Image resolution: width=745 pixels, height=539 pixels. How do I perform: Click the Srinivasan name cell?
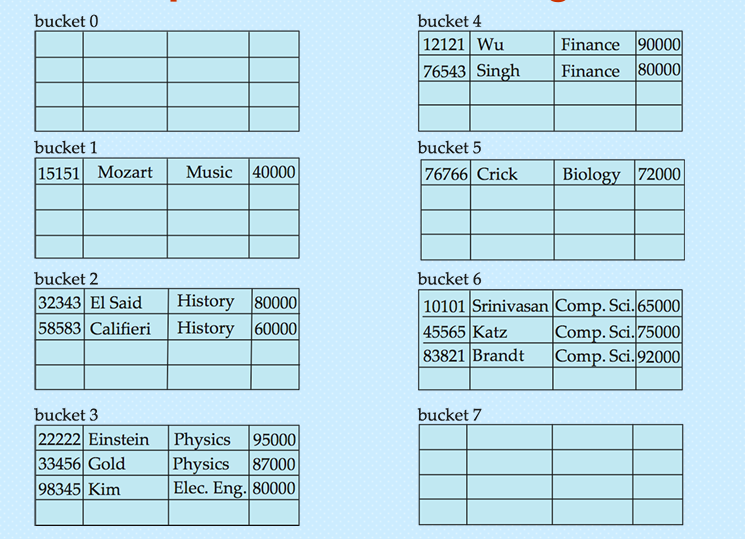[510, 306]
